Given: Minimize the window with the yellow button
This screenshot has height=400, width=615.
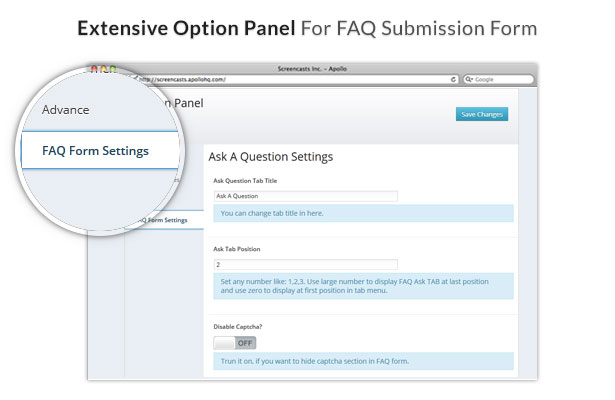Looking at the screenshot, I should coord(104,69).
